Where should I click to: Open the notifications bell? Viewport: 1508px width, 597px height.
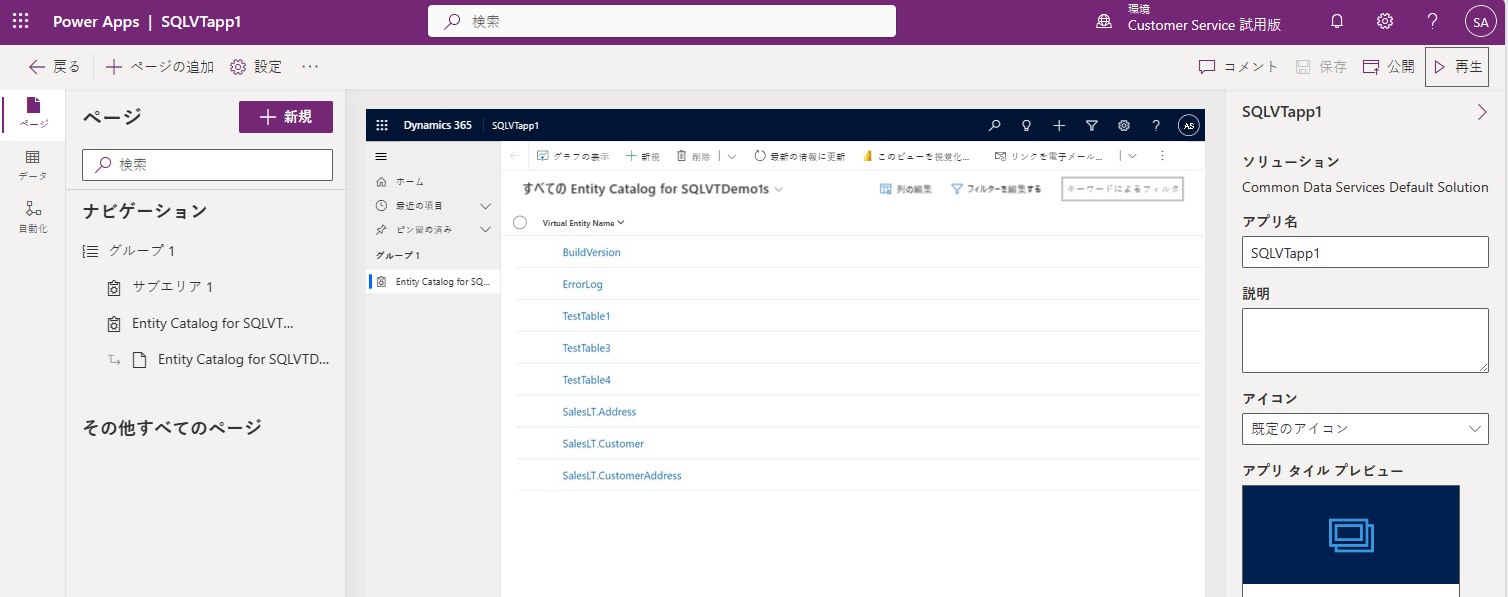pyautogui.click(x=1337, y=21)
